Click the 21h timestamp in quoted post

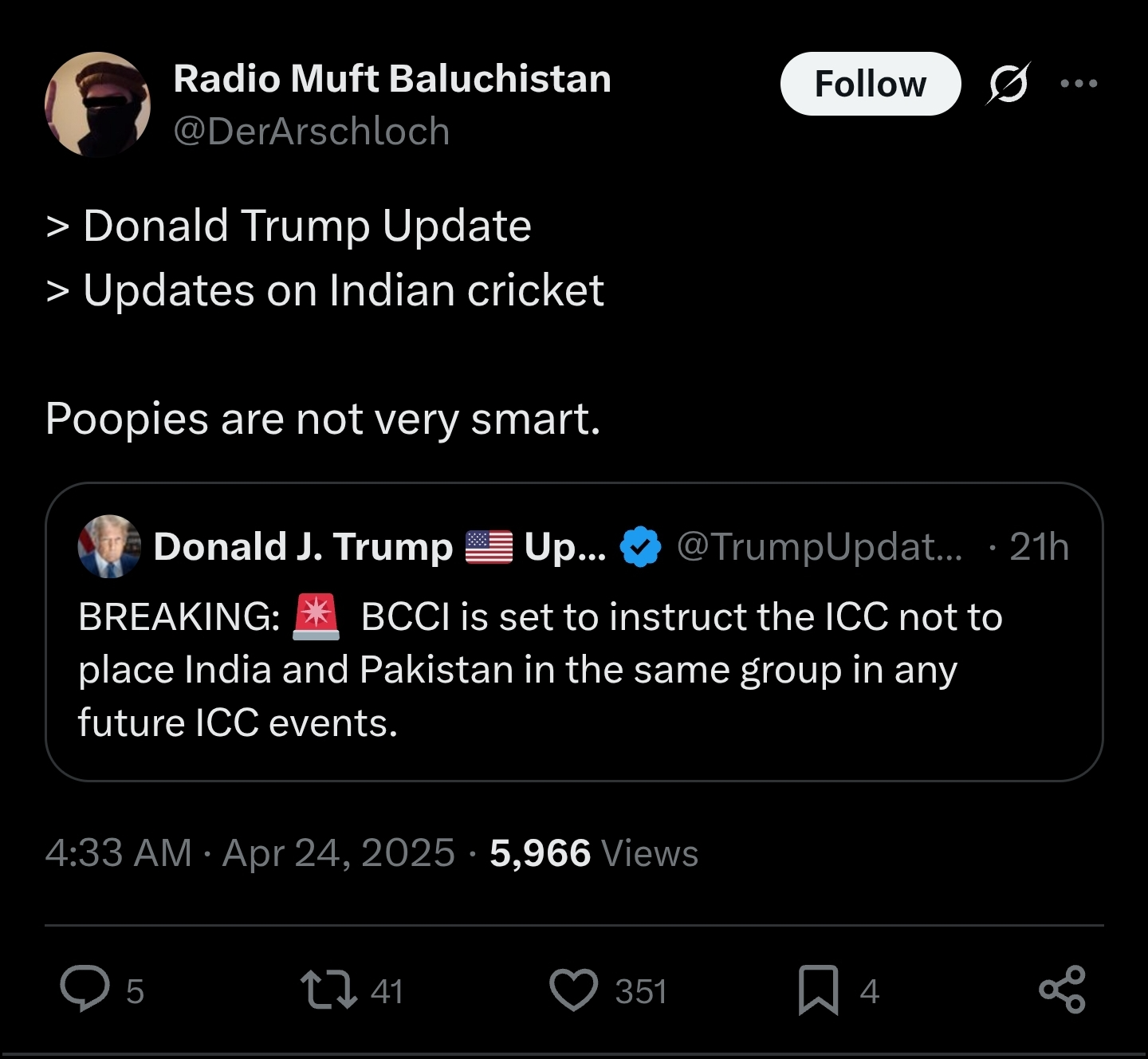(1039, 547)
